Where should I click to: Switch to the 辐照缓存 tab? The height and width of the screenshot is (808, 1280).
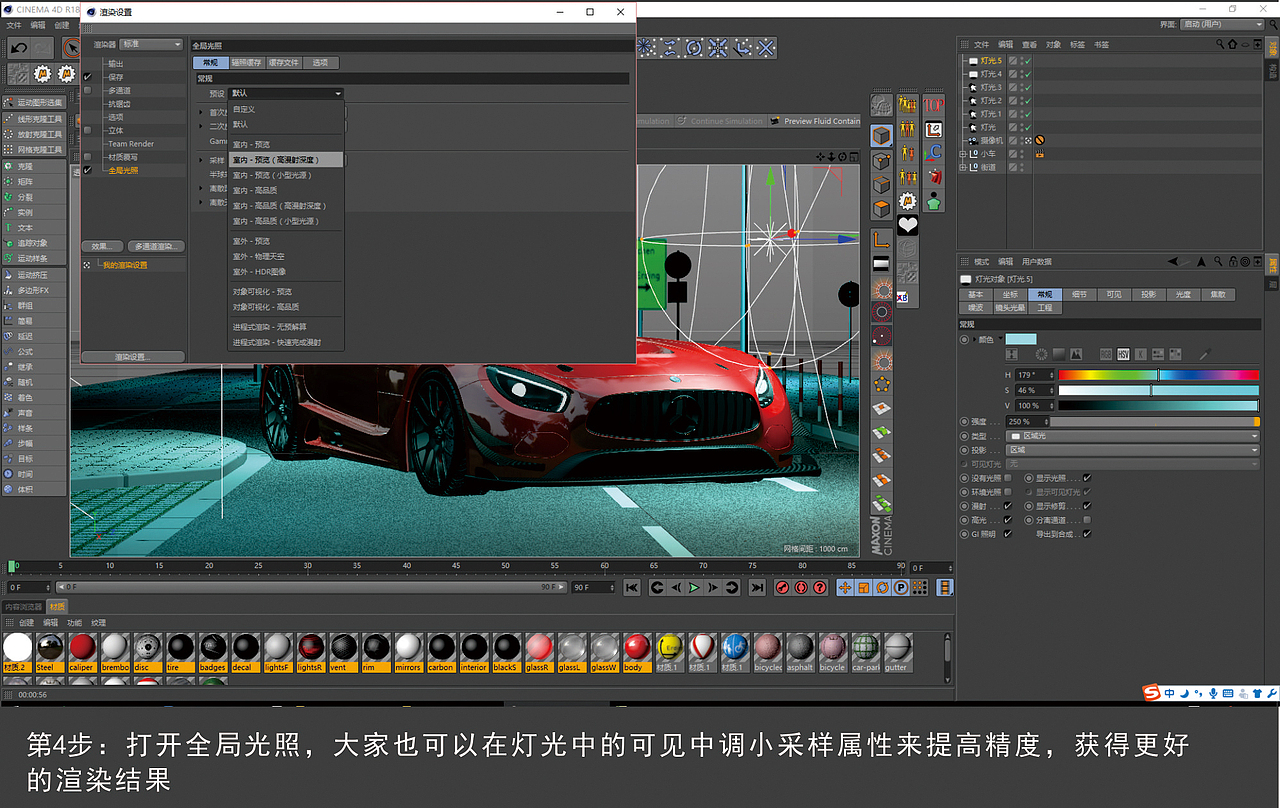tap(246, 63)
